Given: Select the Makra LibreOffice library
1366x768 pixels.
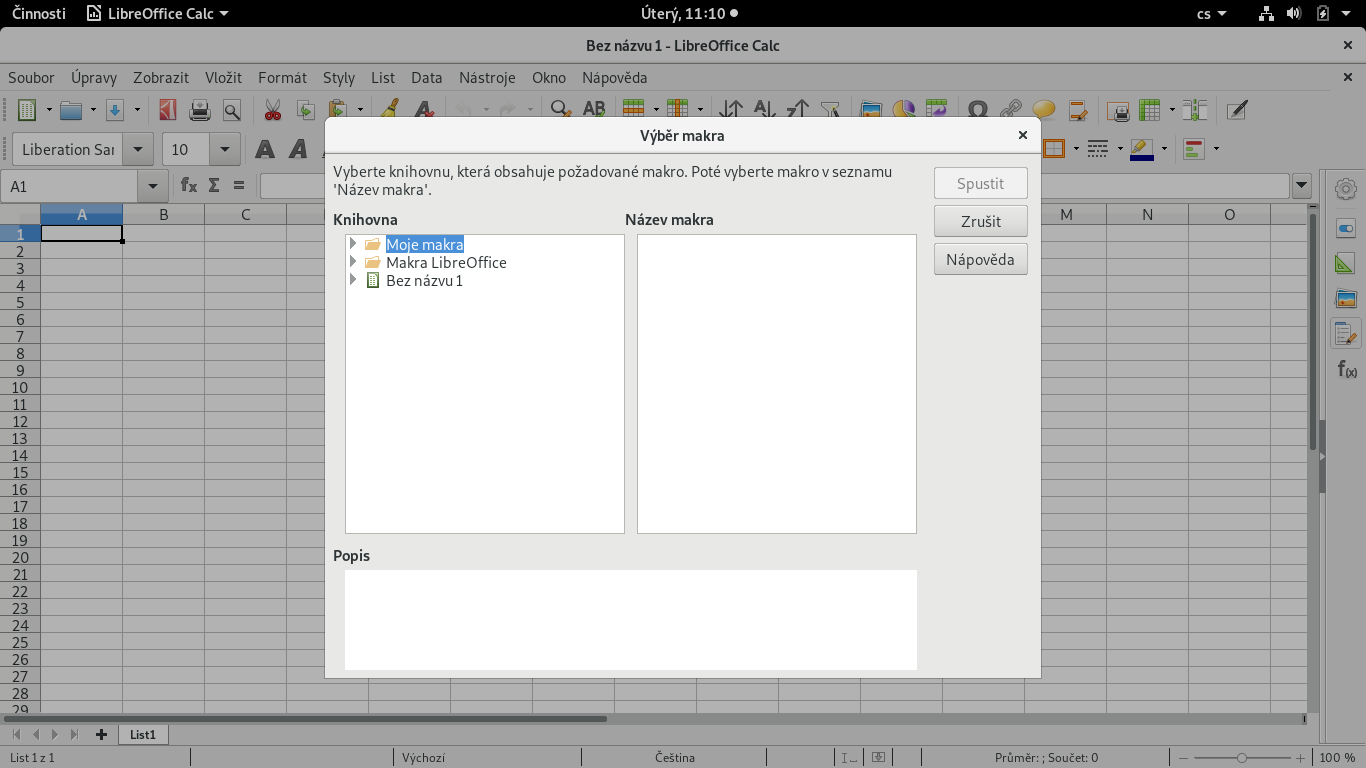Looking at the screenshot, I should point(446,262).
